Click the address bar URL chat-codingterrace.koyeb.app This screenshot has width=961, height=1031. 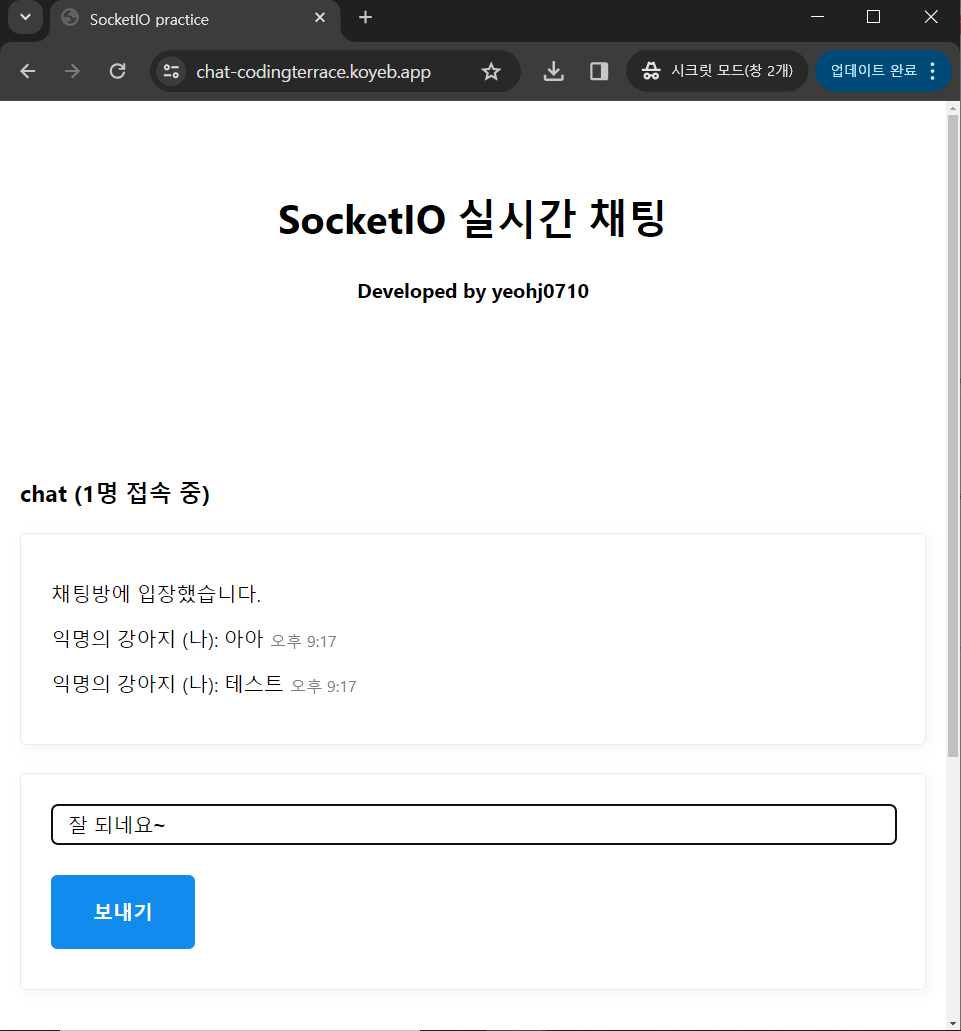(314, 72)
